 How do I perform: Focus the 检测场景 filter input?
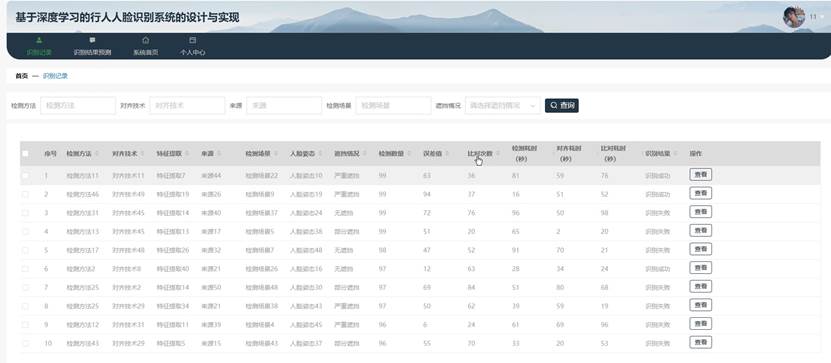click(393, 105)
